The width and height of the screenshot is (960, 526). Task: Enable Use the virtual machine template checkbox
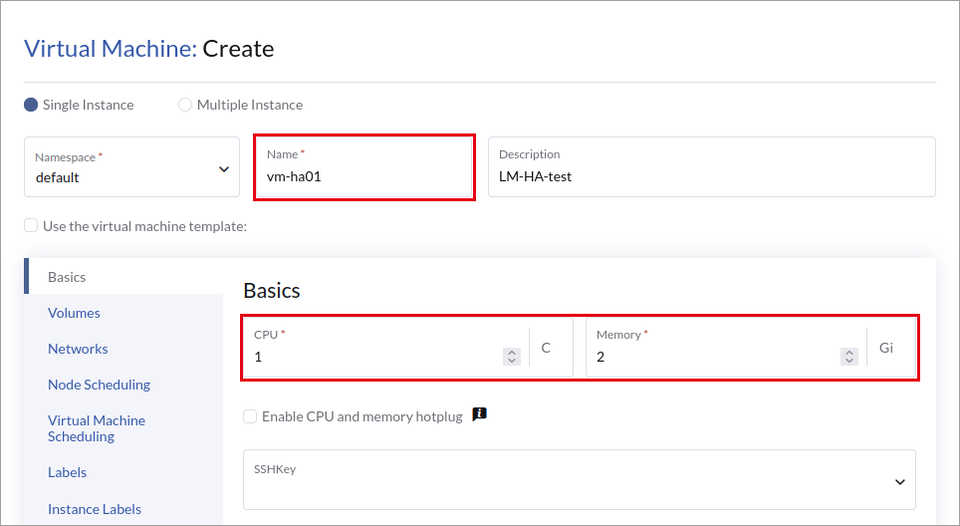click(x=31, y=225)
